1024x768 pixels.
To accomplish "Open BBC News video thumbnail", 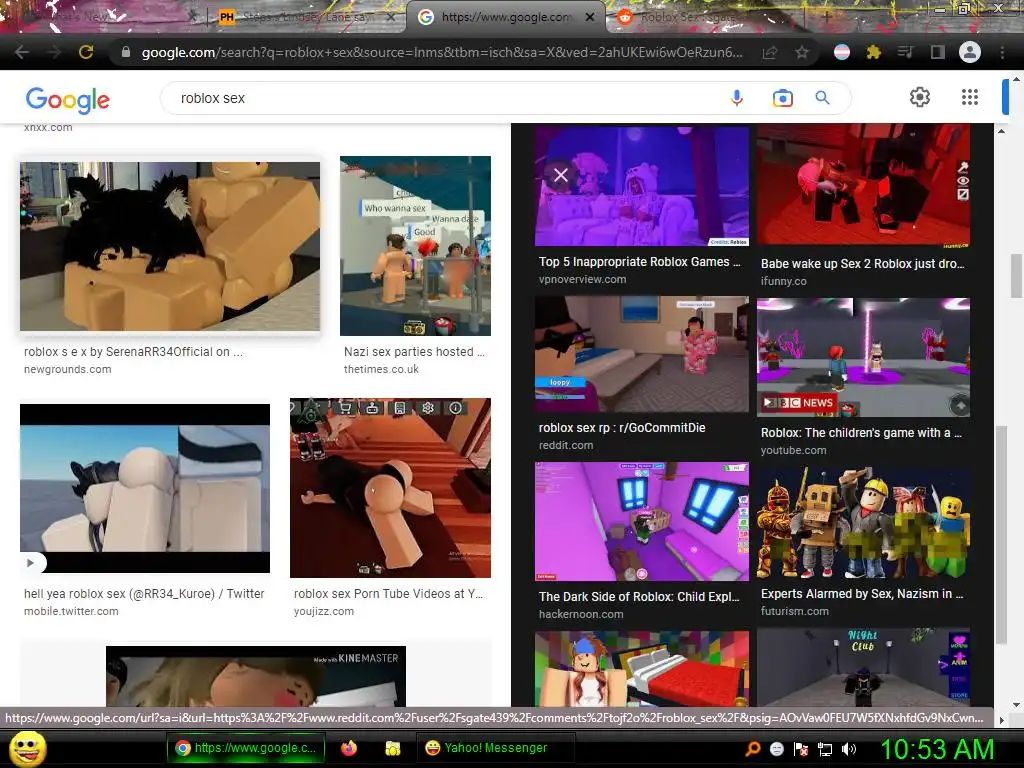I will point(863,357).
